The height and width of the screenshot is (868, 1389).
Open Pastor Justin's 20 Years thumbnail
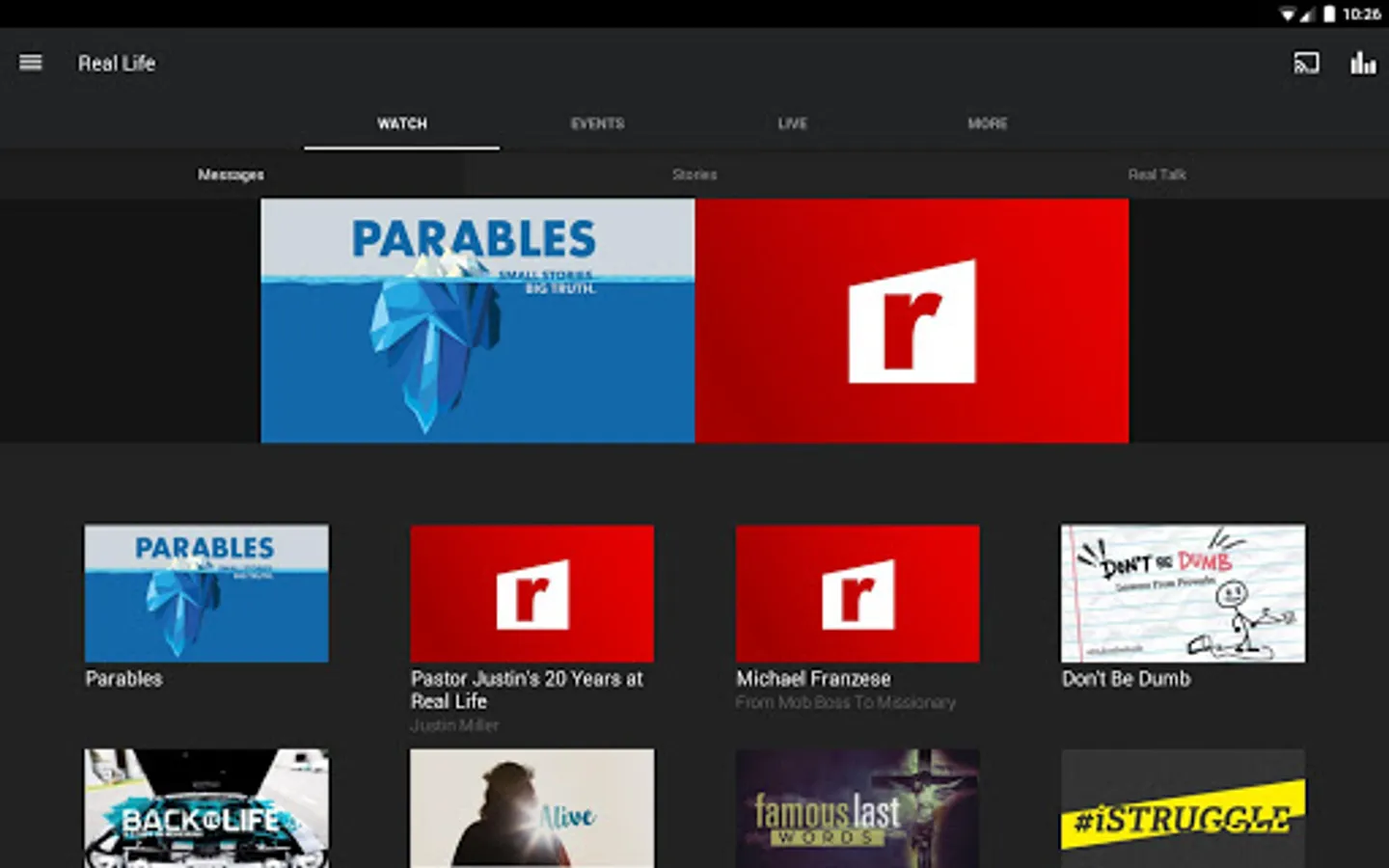click(531, 593)
